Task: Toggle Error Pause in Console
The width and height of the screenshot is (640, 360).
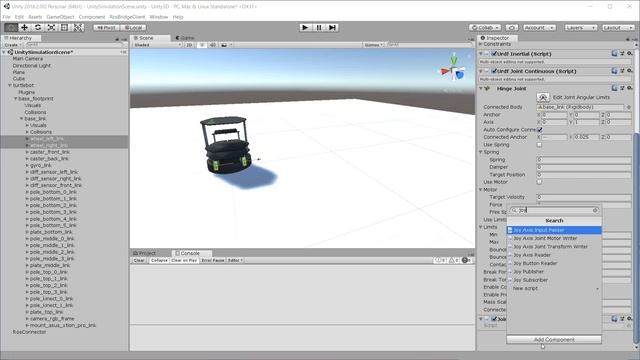Action: coord(213,260)
